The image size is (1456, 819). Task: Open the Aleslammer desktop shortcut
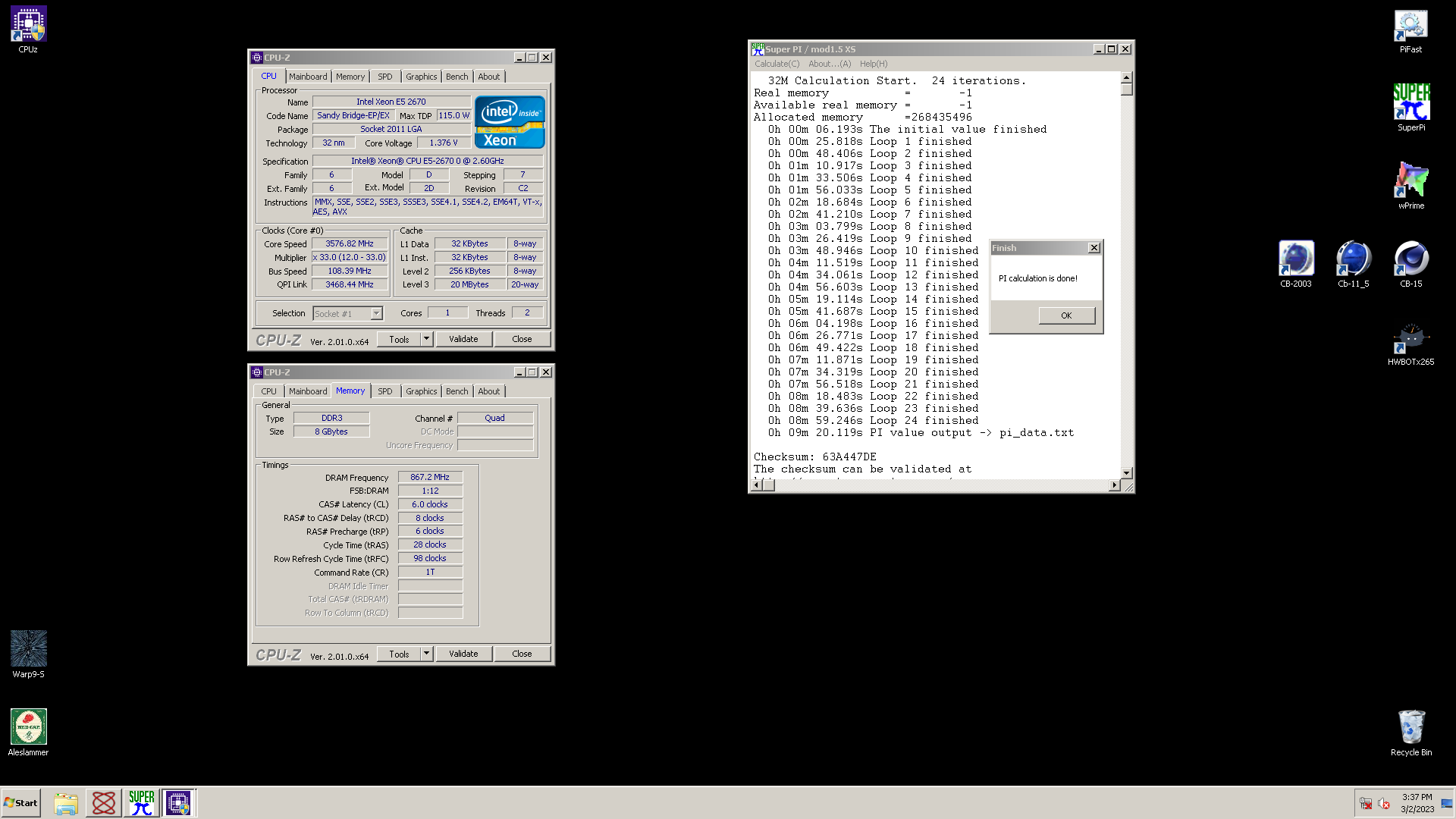tap(28, 733)
